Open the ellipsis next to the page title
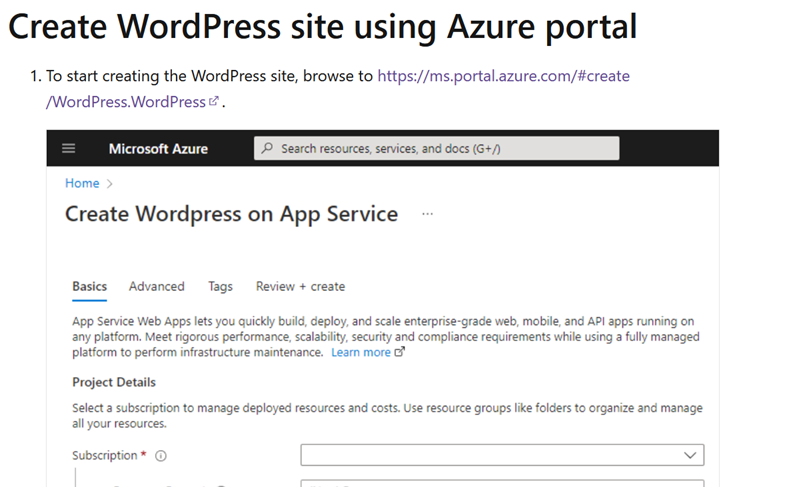Viewport: 785px width, 487px height. click(x=427, y=214)
